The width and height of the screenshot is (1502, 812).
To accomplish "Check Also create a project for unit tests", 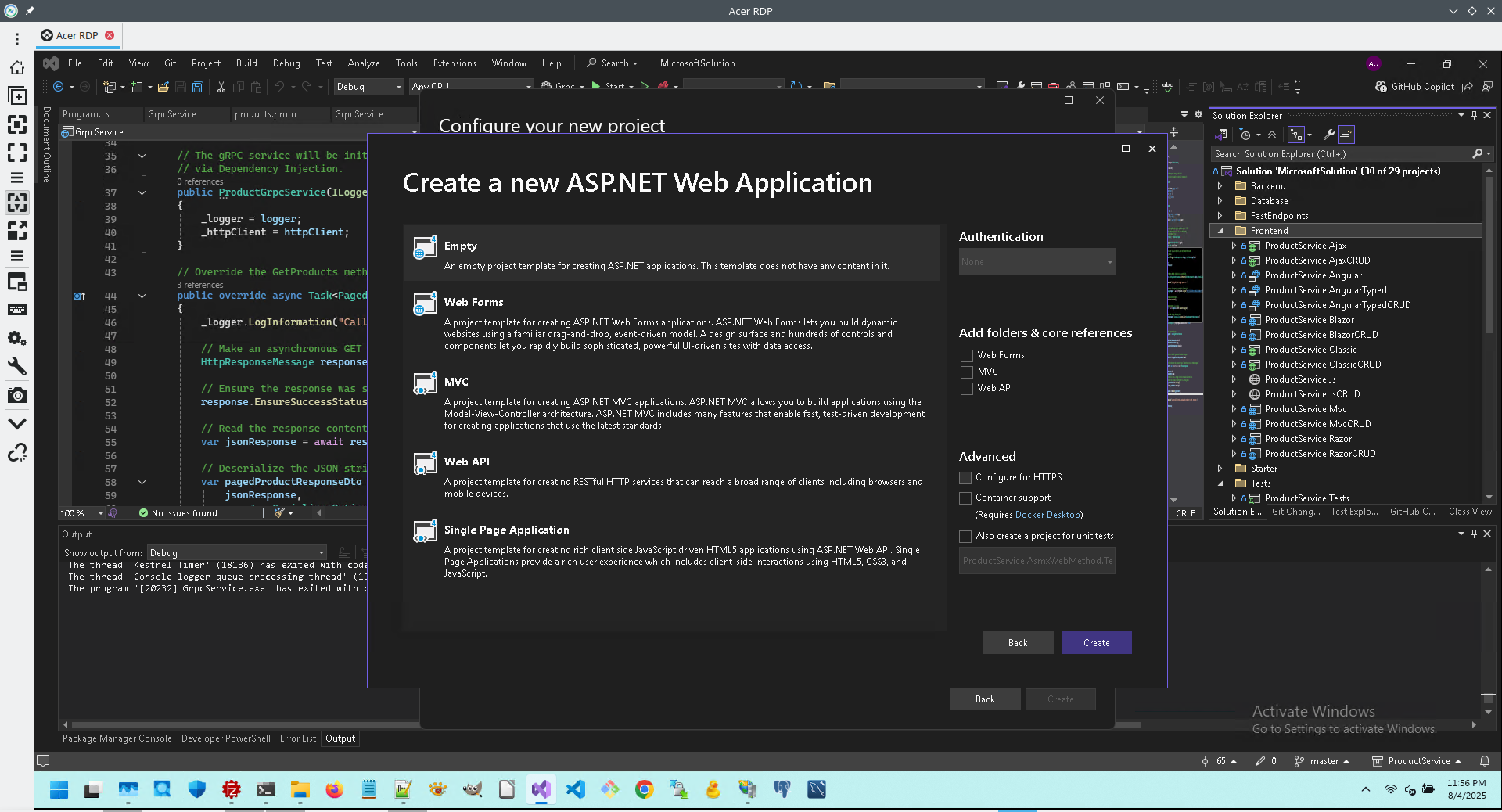I will 965,536.
